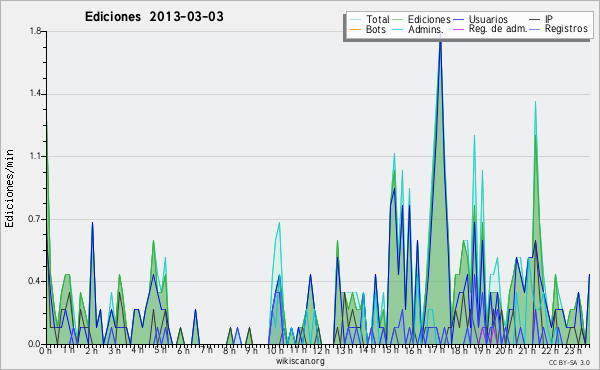Viewport: 600px width, 370px height.
Task: Click the 2 h tick label
Action: point(91,350)
